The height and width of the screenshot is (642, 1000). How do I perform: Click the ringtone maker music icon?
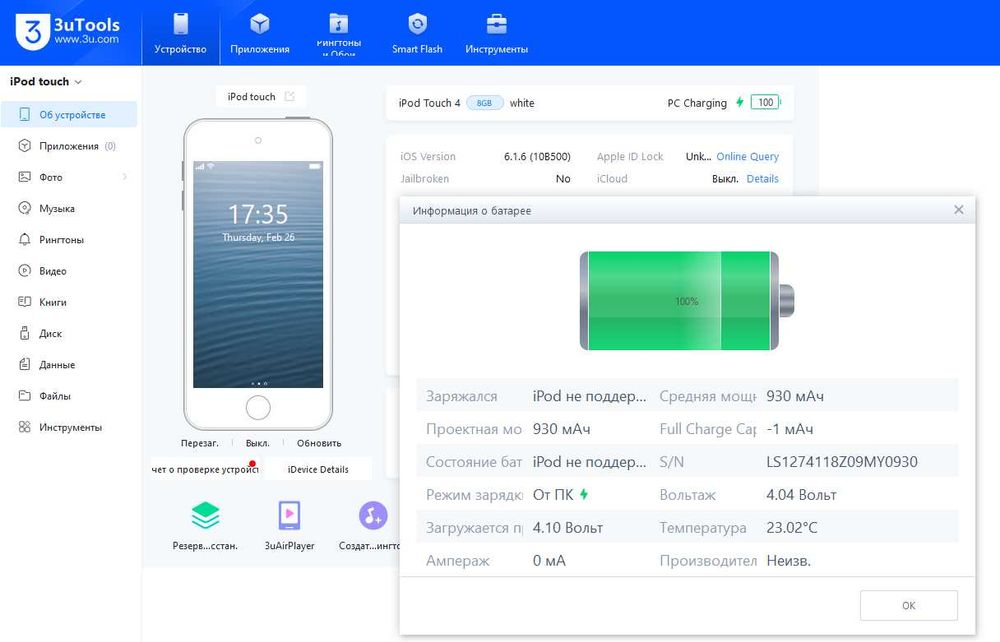373,516
